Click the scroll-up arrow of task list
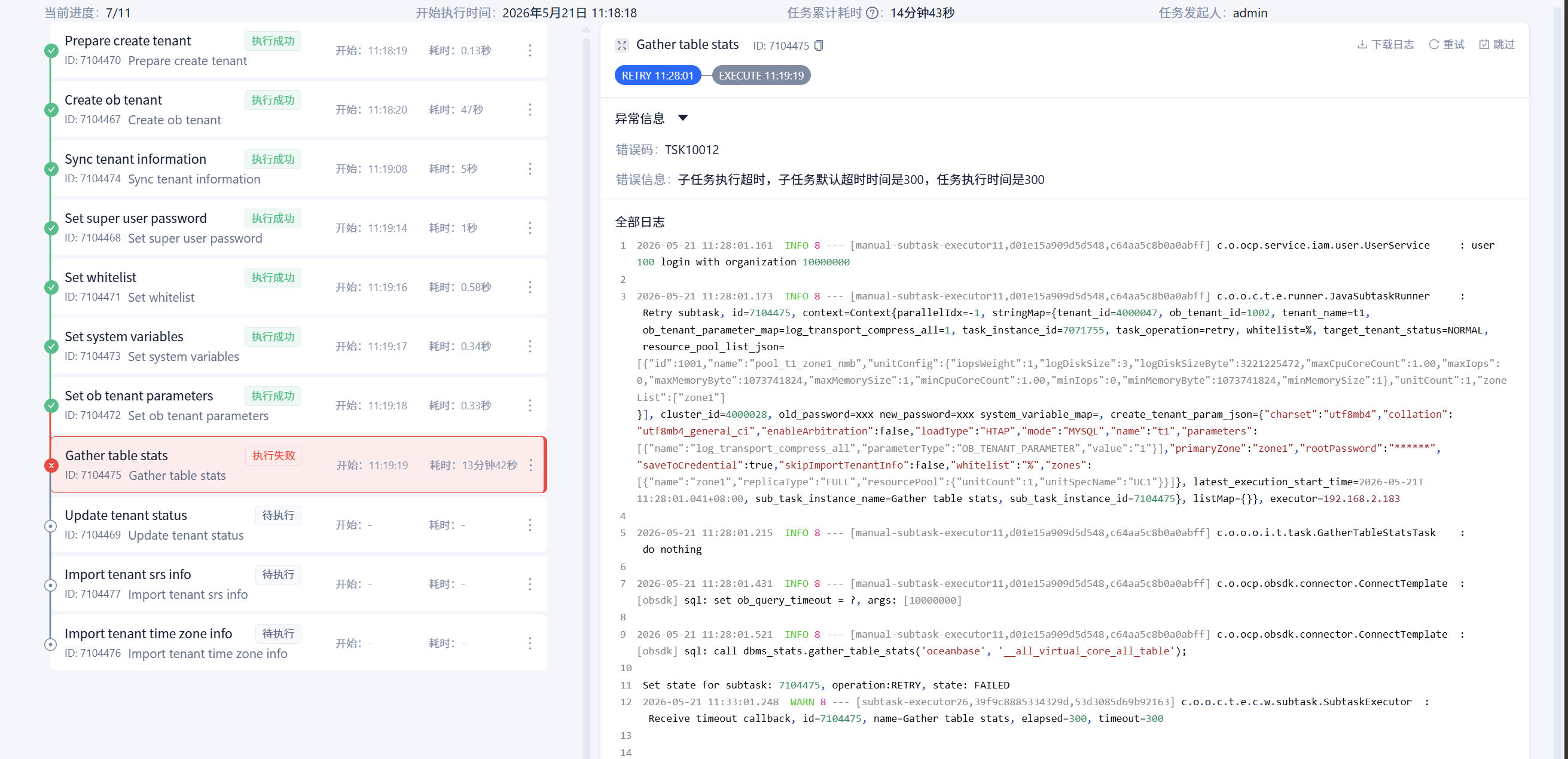The image size is (1568, 759). 585,29
